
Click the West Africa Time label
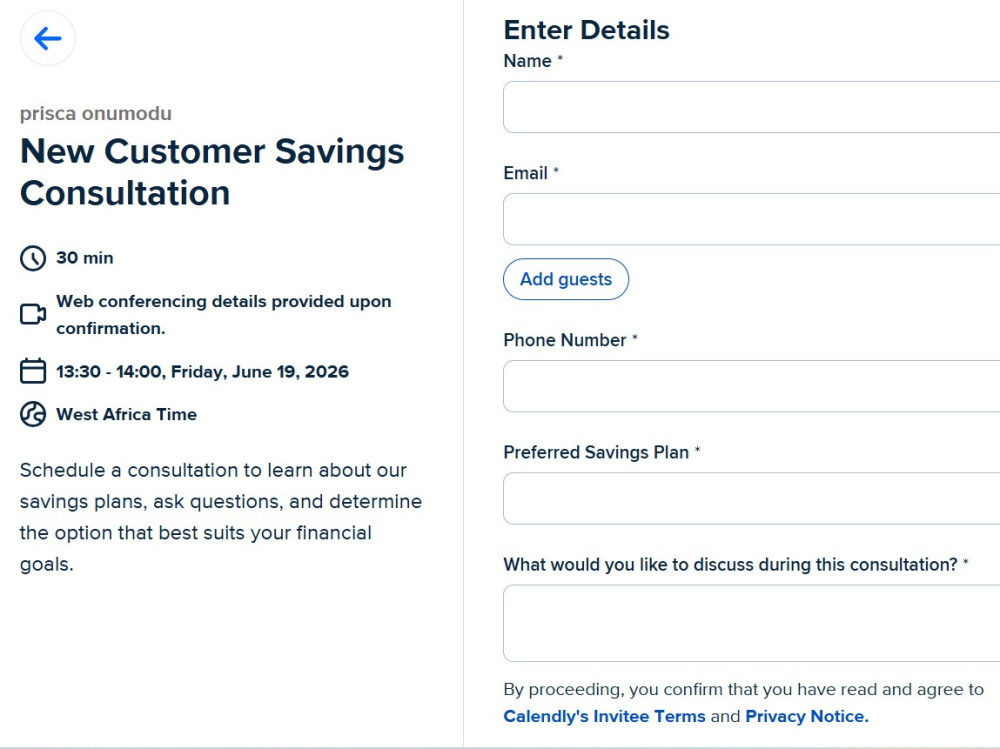[126, 414]
